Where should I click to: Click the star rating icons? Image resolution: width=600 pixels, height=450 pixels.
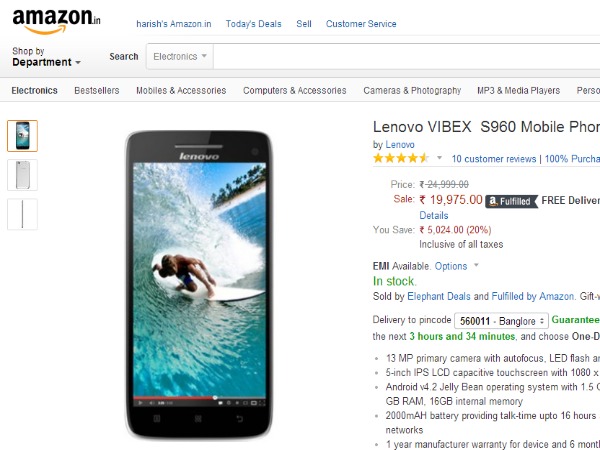(401, 158)
